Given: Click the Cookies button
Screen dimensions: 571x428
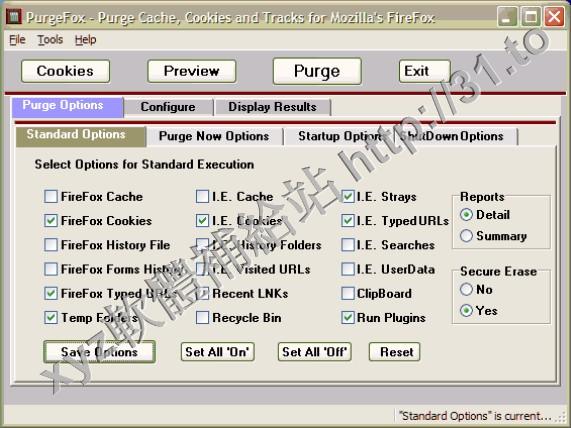Looking at the screenshot, I should click(x=66, y=71).
